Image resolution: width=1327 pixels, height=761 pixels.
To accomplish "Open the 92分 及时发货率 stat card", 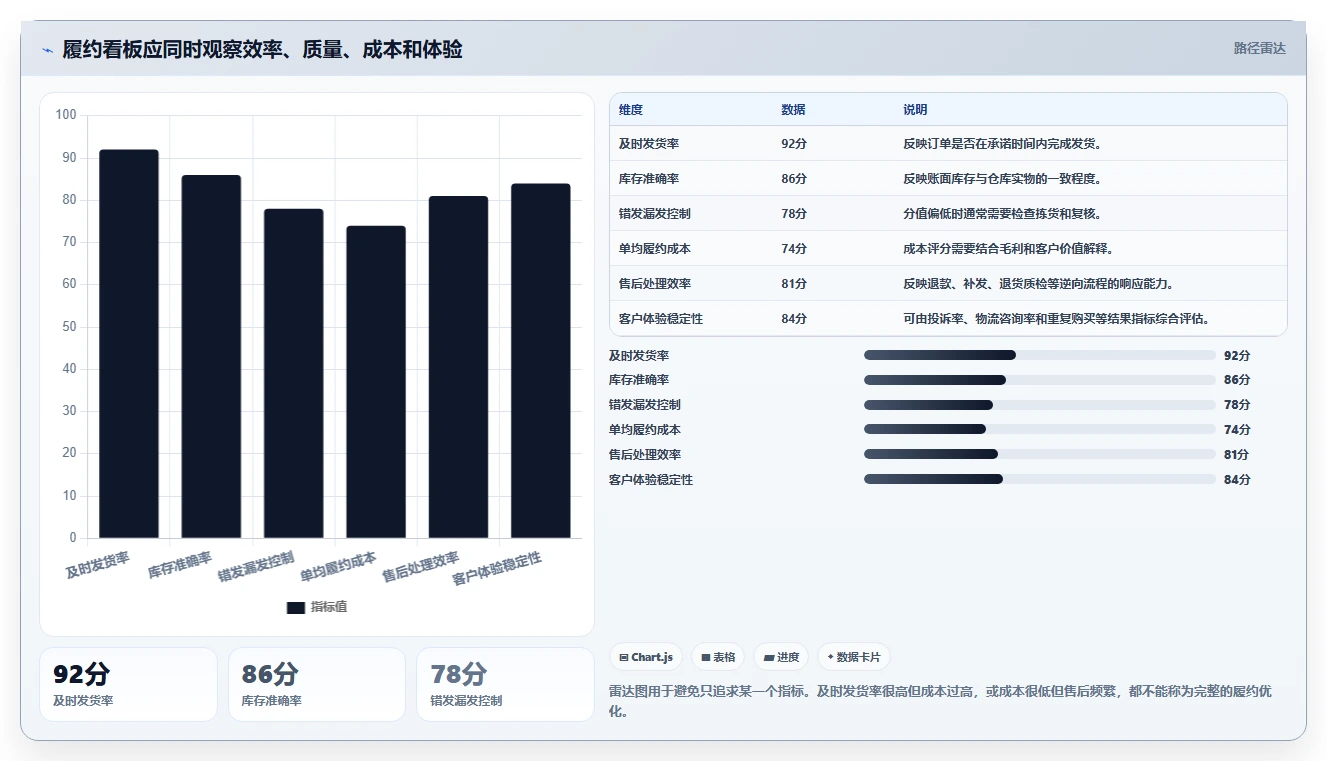I will coord(128,684).
